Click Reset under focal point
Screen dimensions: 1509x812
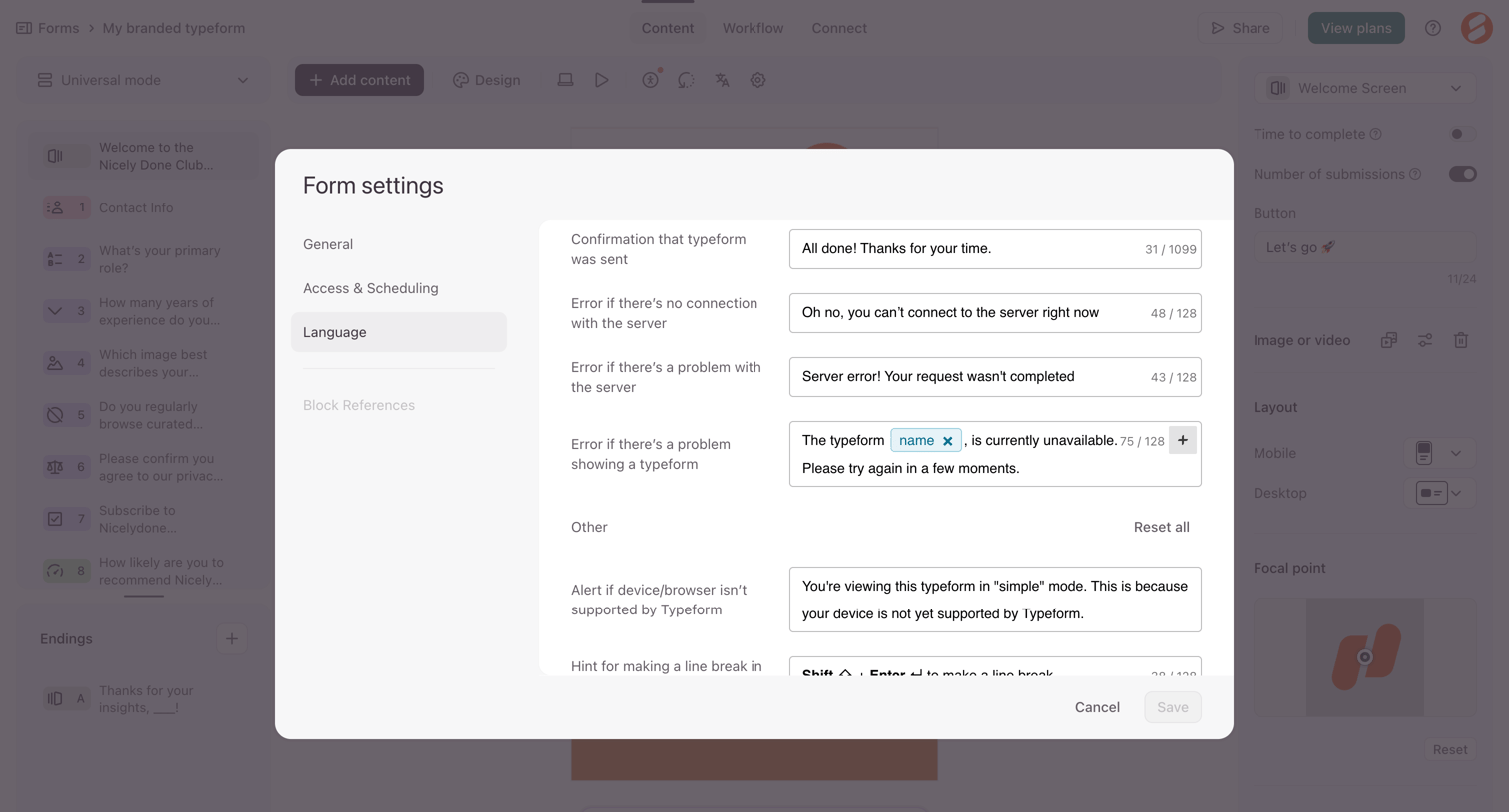coord(1450,749)
